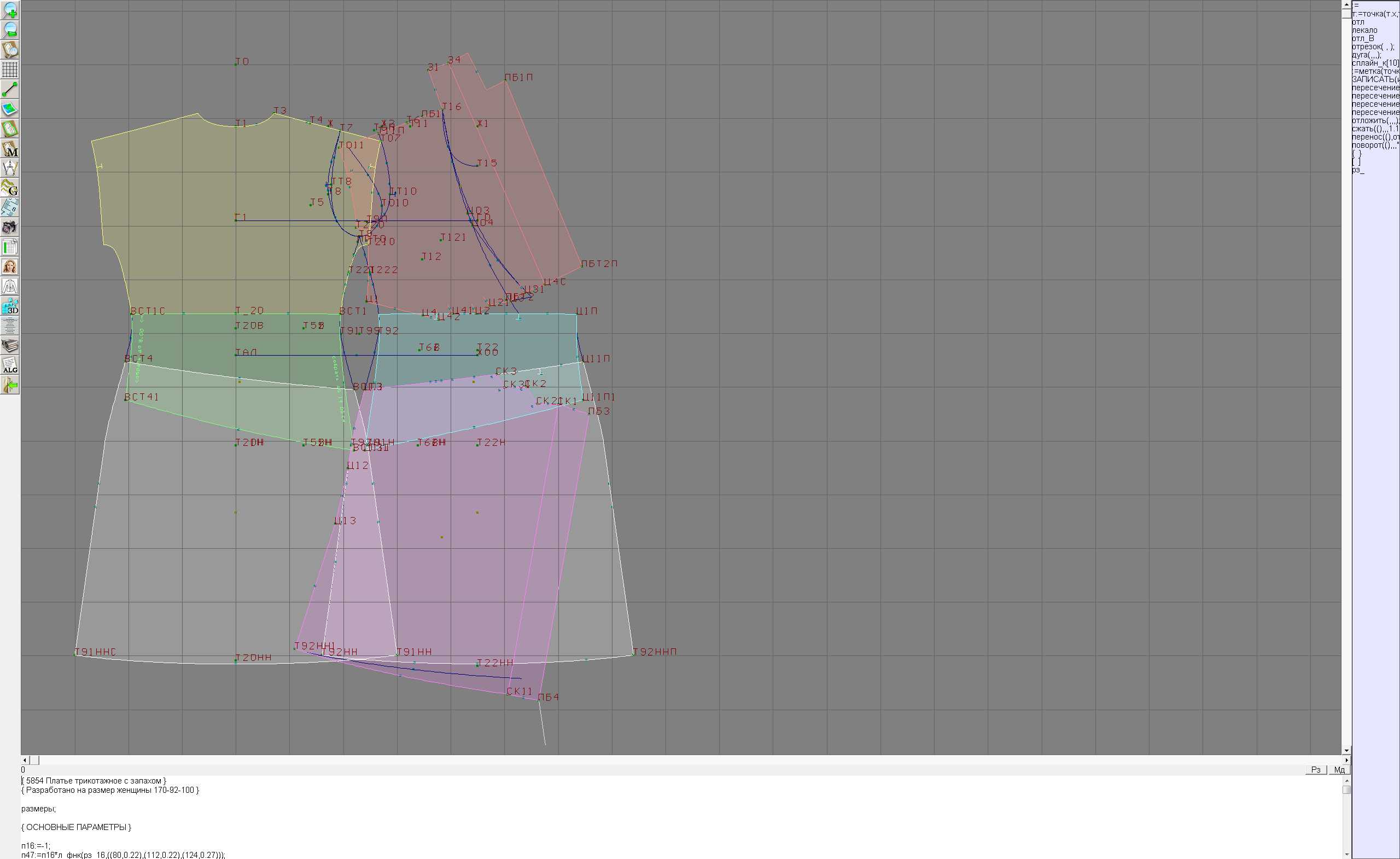
Task: Select the line segment tool icon
Action: pos(10,89)
